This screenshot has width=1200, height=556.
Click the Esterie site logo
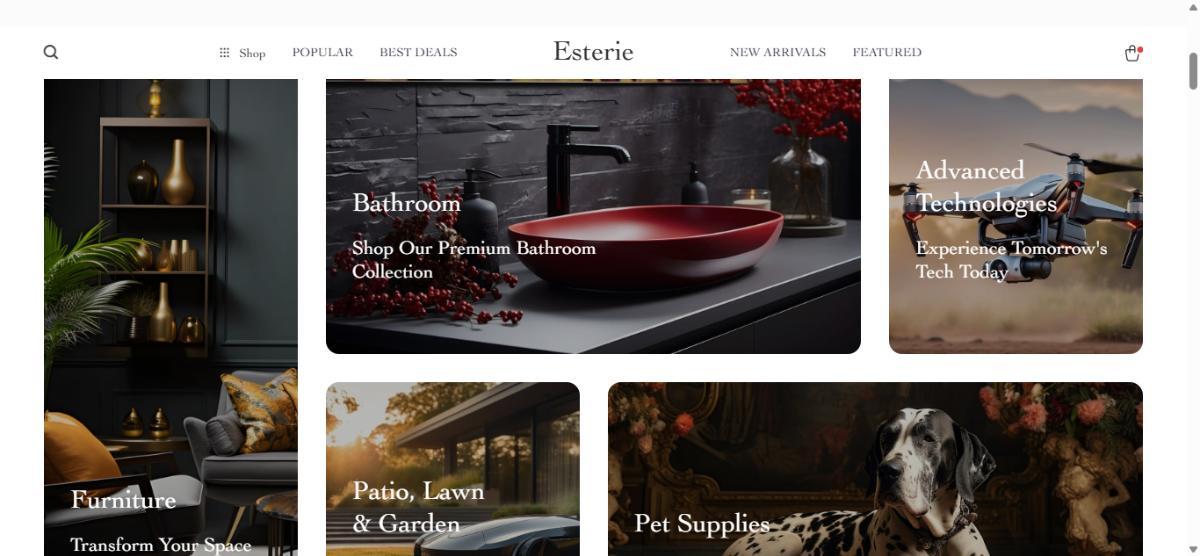tap(593, 51)
